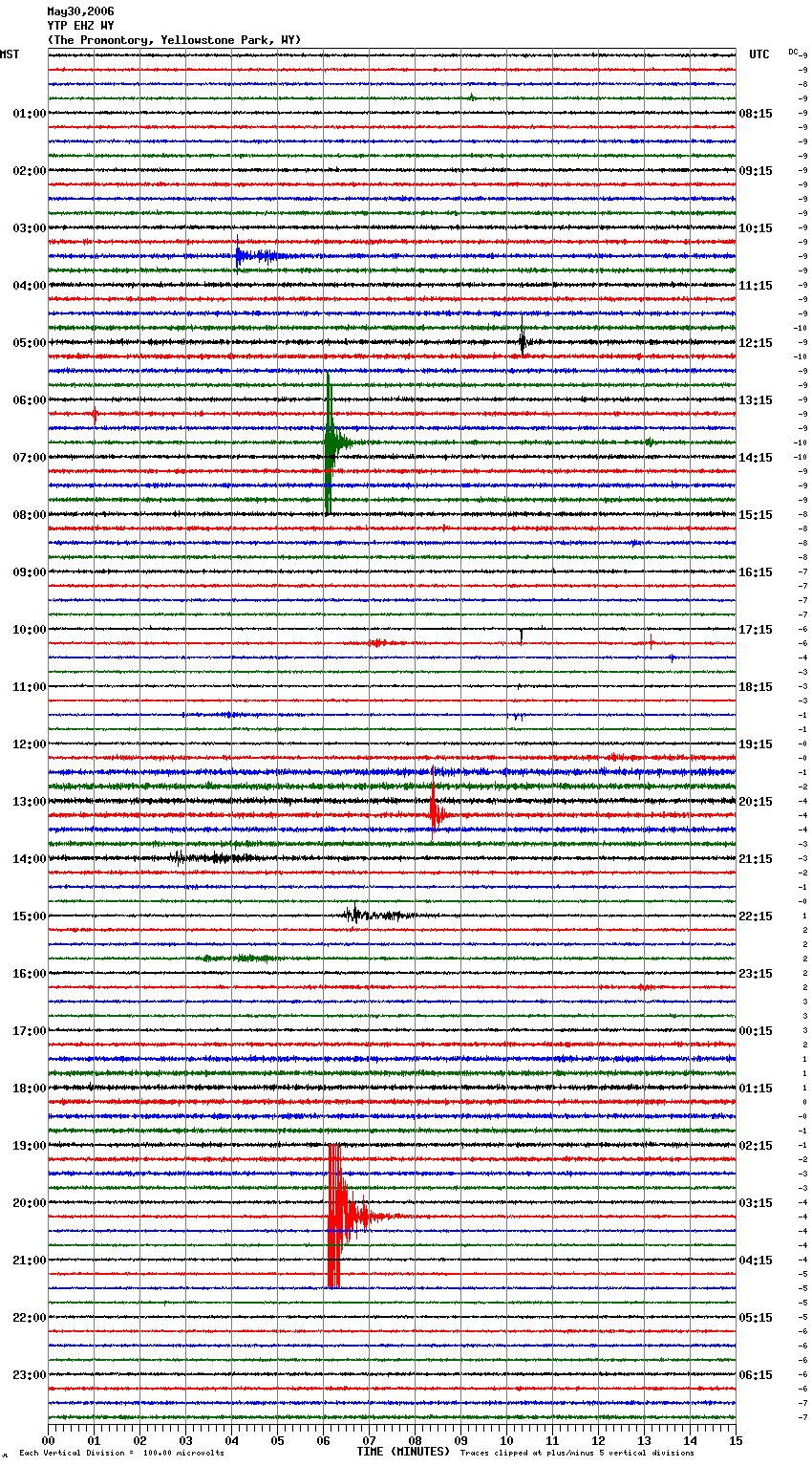Select the Promontory, Yellowstone Park location text
Image resolution: width=812 pixels, height=1466 pixels.
tap(174, 40)
